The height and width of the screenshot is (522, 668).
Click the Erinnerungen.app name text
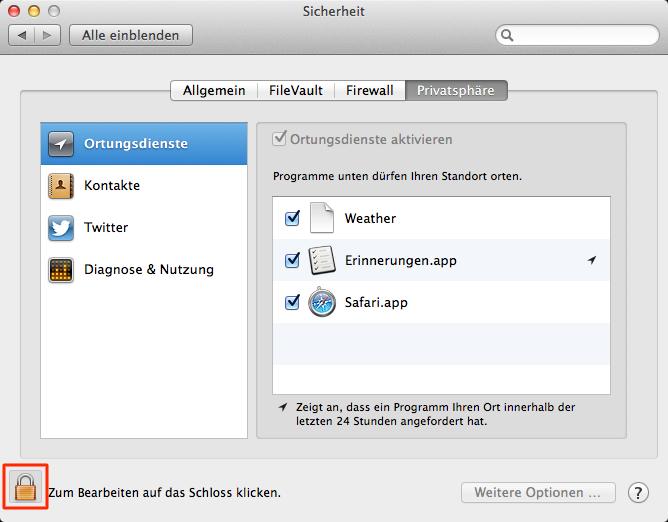coord(400,260)
